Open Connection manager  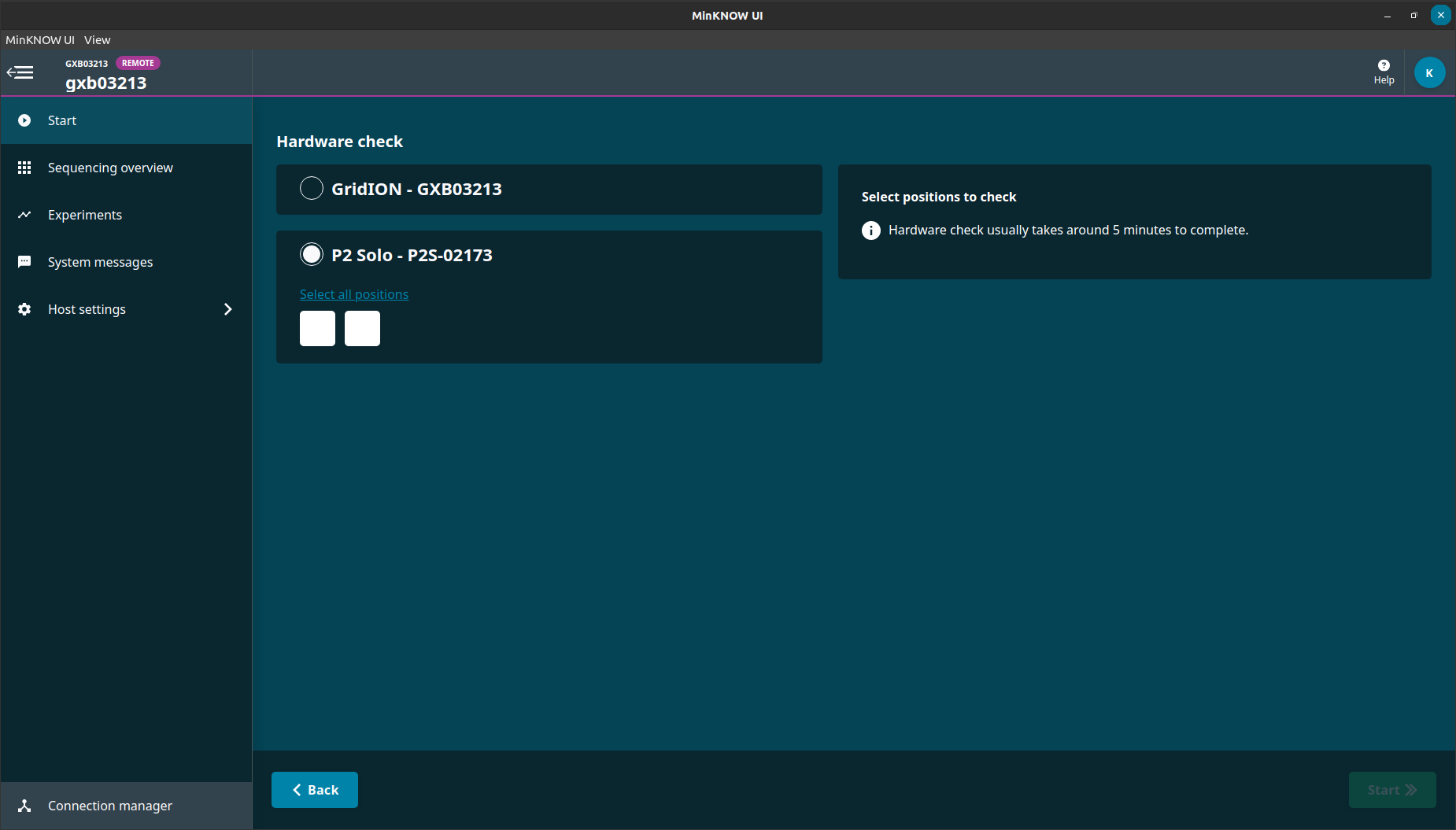pyautogui.click(x=127, y=806)
